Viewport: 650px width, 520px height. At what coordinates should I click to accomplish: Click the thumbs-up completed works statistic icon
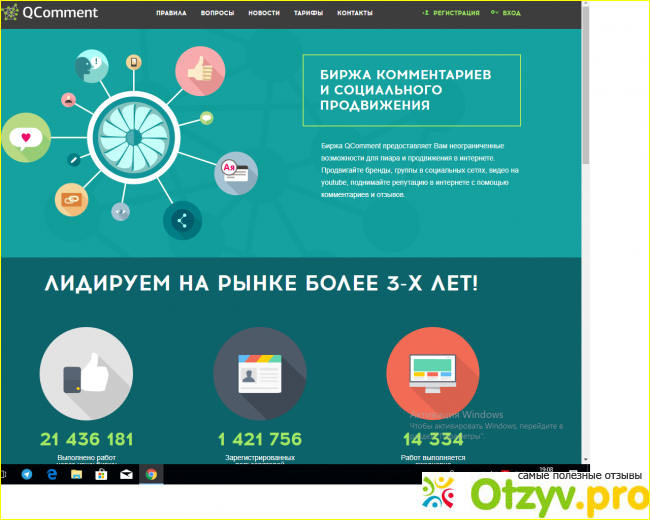click(x=86, y=373)
